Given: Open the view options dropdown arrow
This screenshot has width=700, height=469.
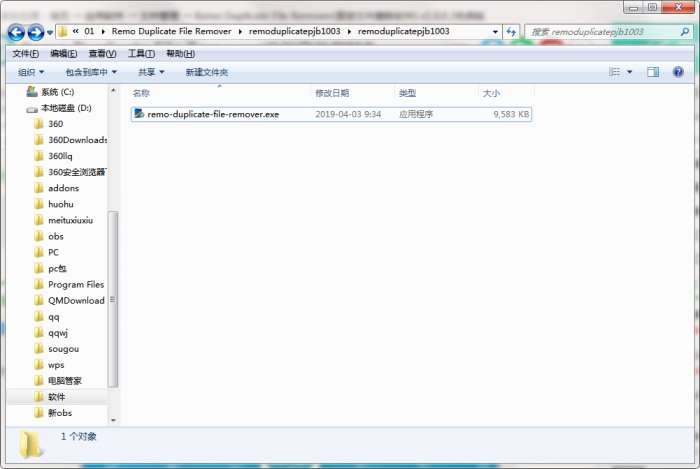Looking at the screenshot, I should click(x=629, y=72).
